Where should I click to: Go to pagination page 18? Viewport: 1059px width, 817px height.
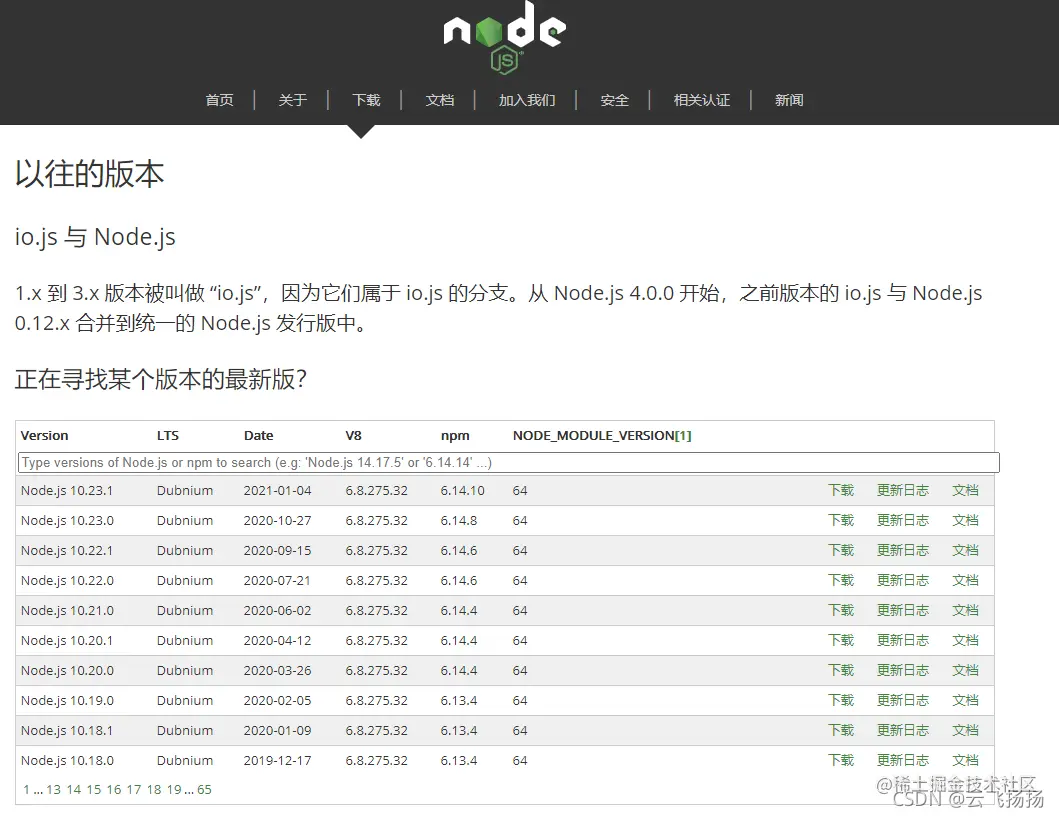[154, 789]
